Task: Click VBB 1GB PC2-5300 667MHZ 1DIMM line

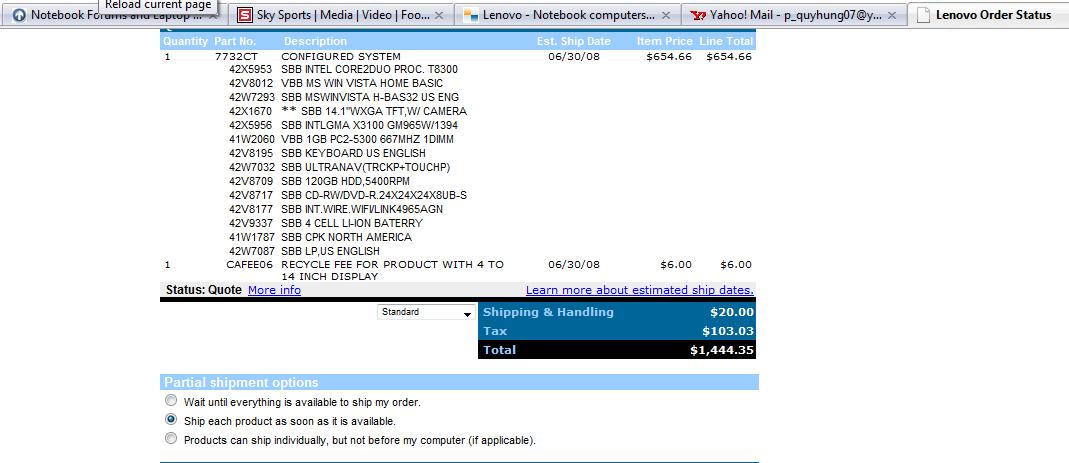Action: point(367,139)
